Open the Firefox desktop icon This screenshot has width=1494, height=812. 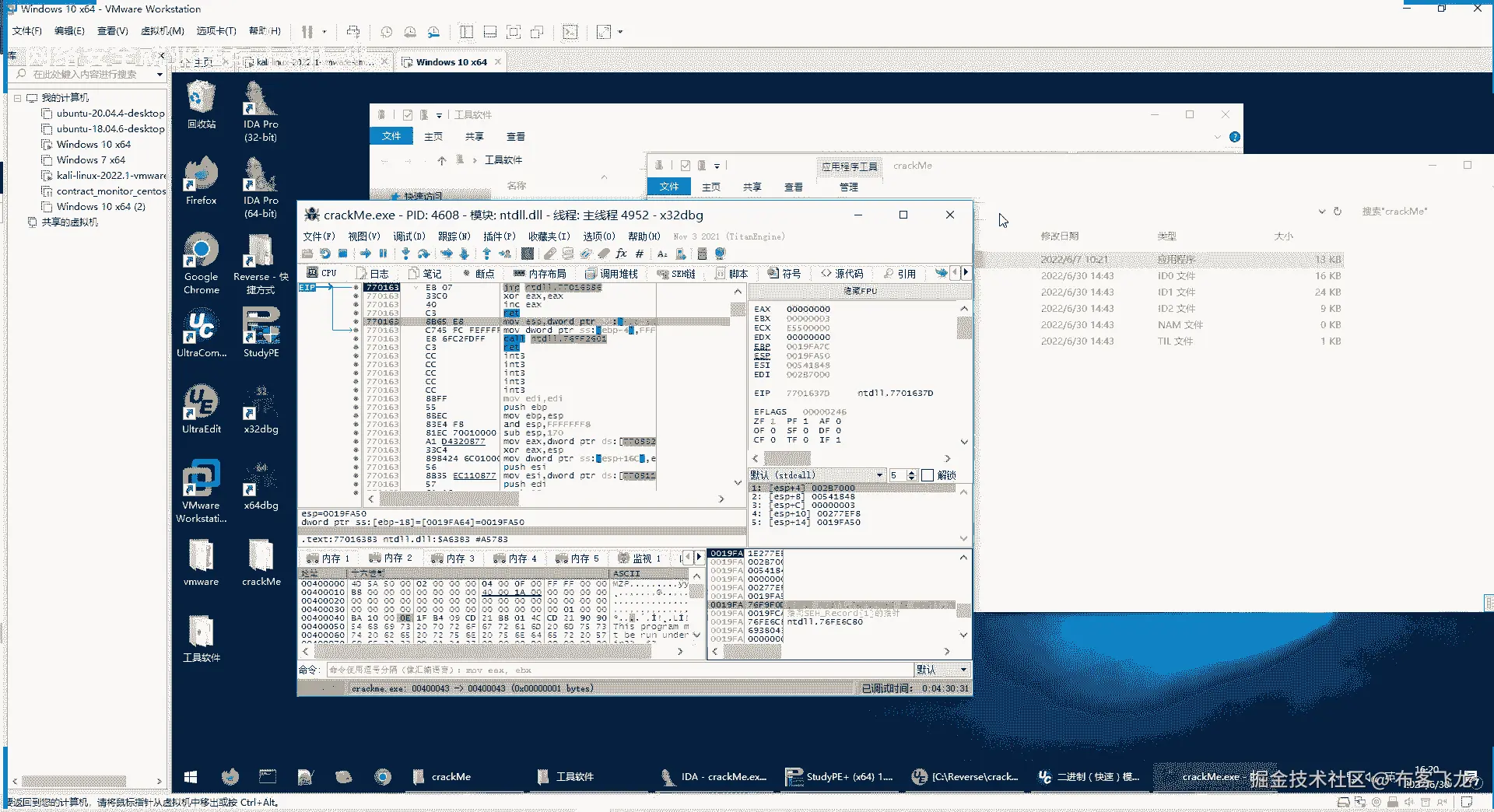(202, 181)
